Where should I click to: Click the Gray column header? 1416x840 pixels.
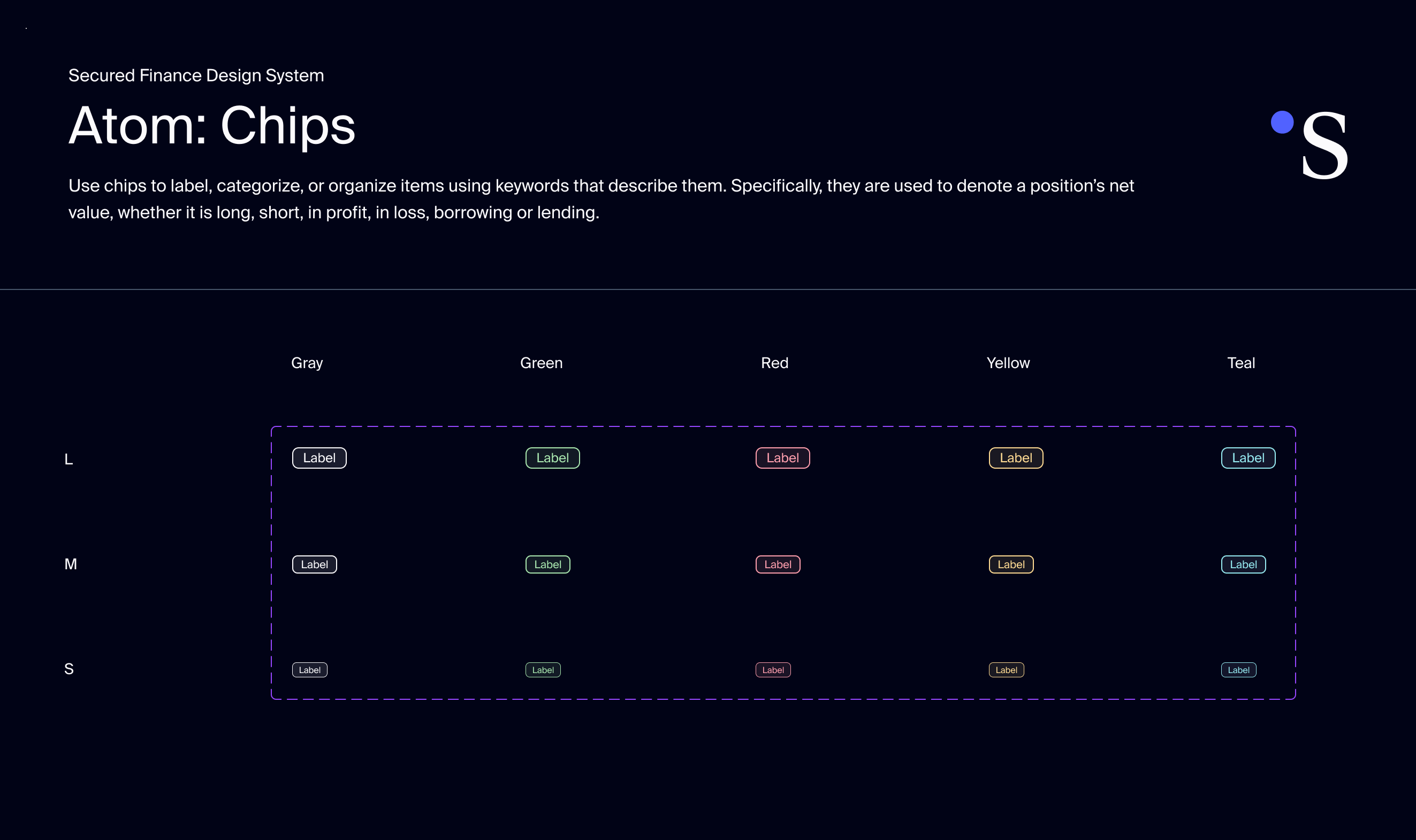pyautogui.click(x=307, y=363)
